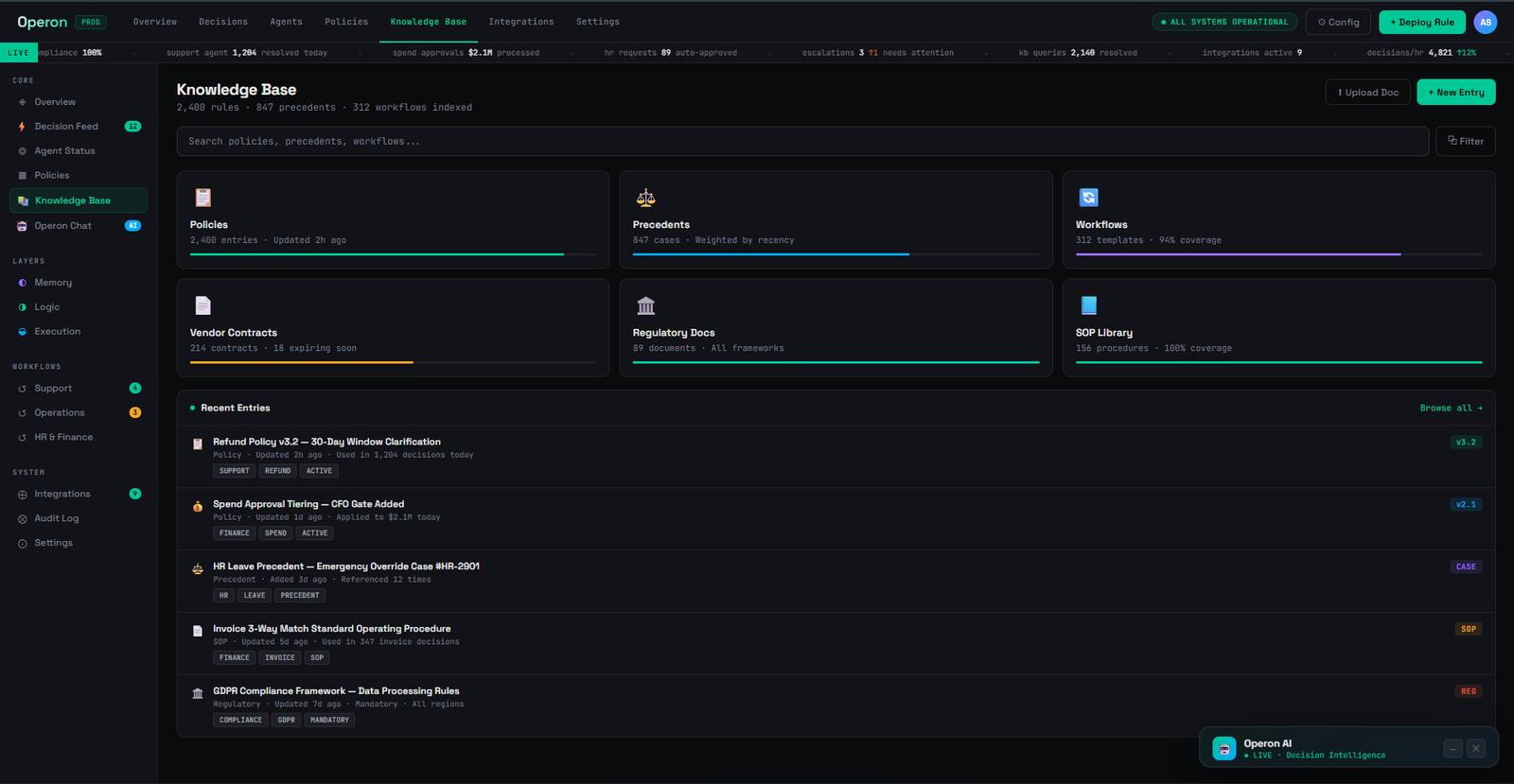
Task: Create a New Entry
Action: 1456,92
